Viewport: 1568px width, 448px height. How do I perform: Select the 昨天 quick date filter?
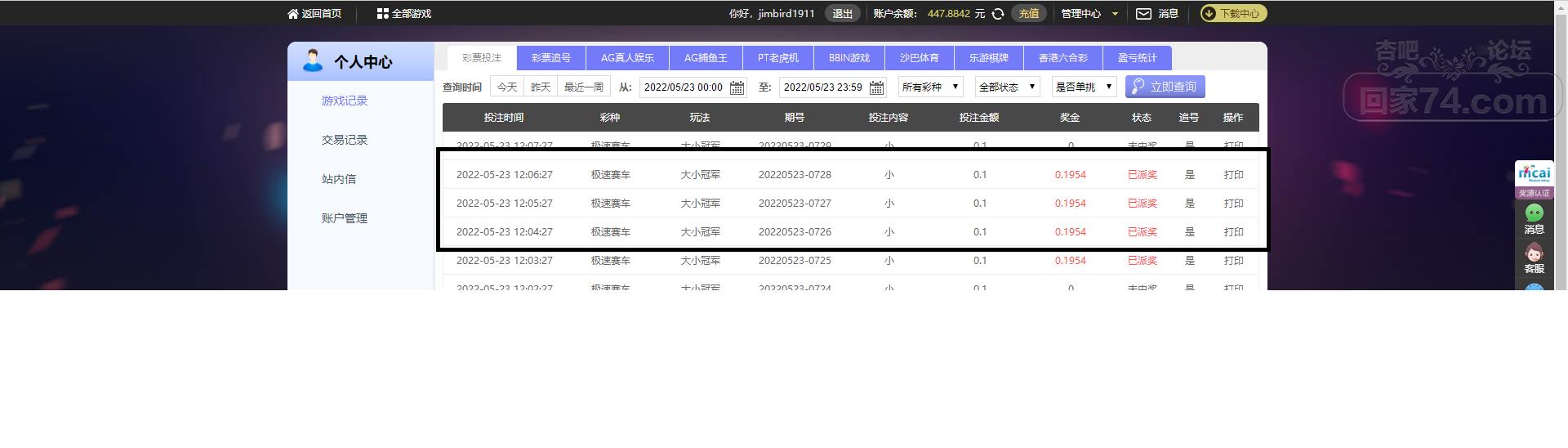541,87
